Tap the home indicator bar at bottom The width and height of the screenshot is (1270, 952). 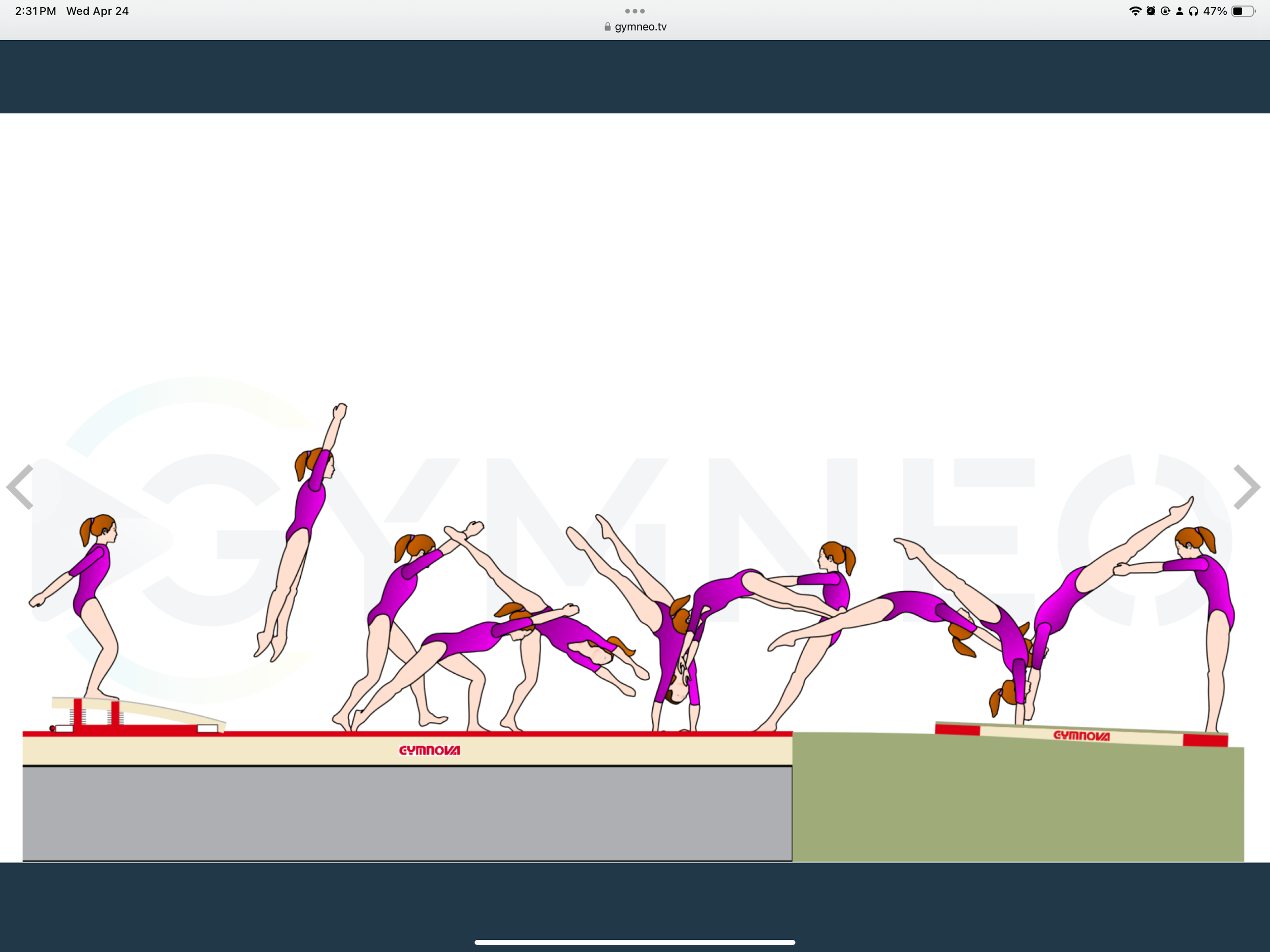click(x=634, y=942)
